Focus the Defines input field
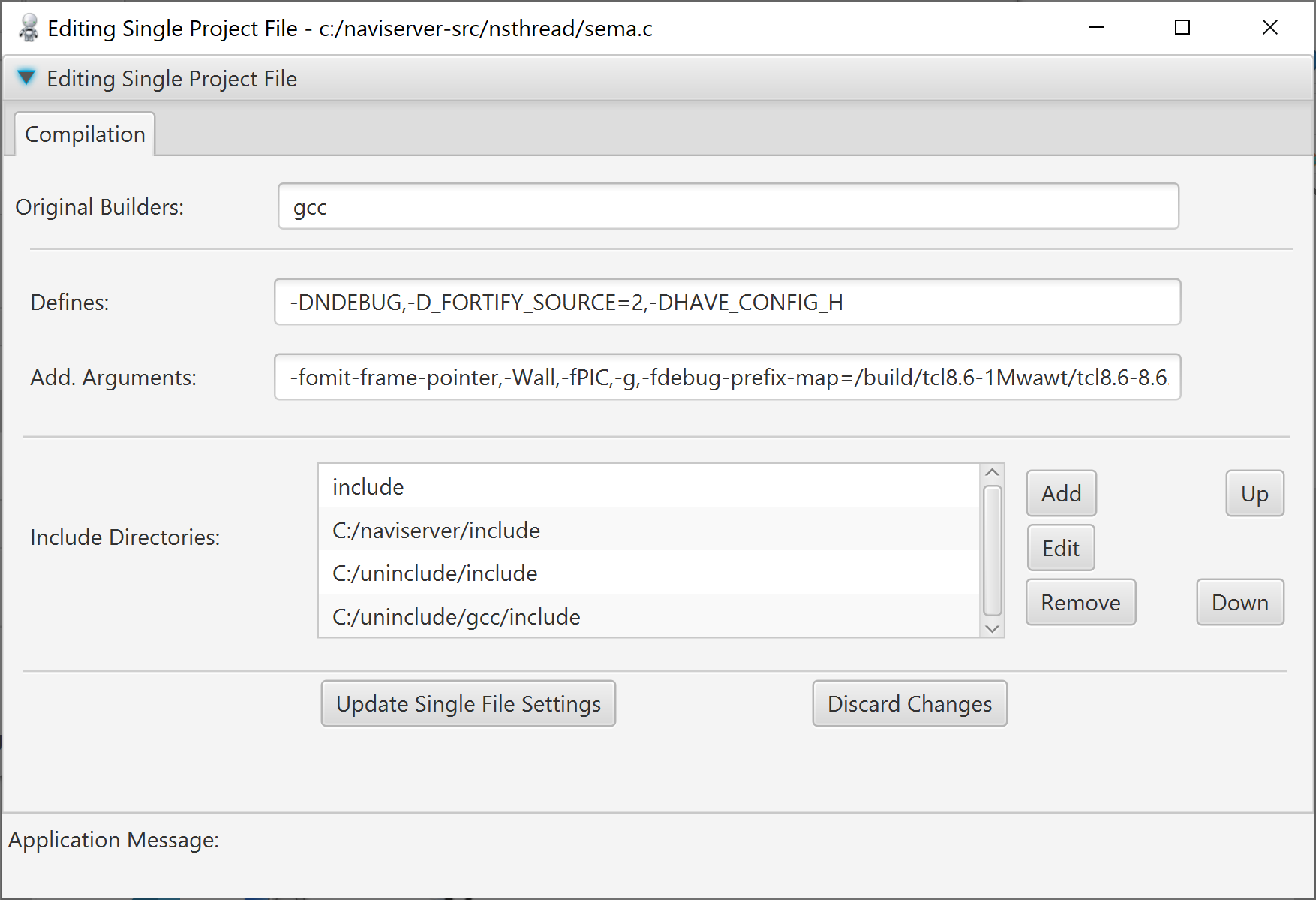1316x900 pixels. [x=728, y=302]
